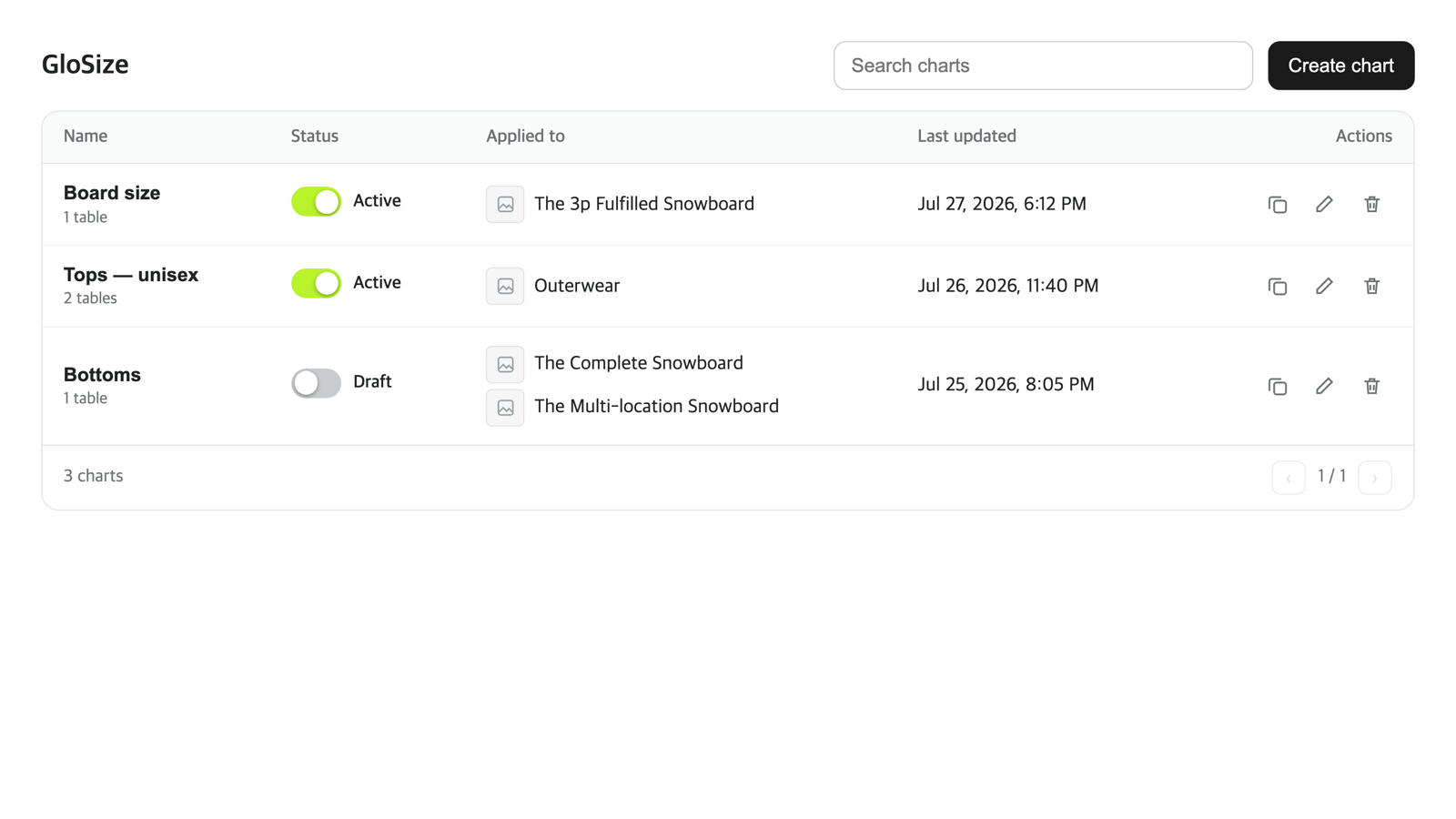Select The Complete Snowboard text
Viewport: 1456px width, 819px height.
639,363
